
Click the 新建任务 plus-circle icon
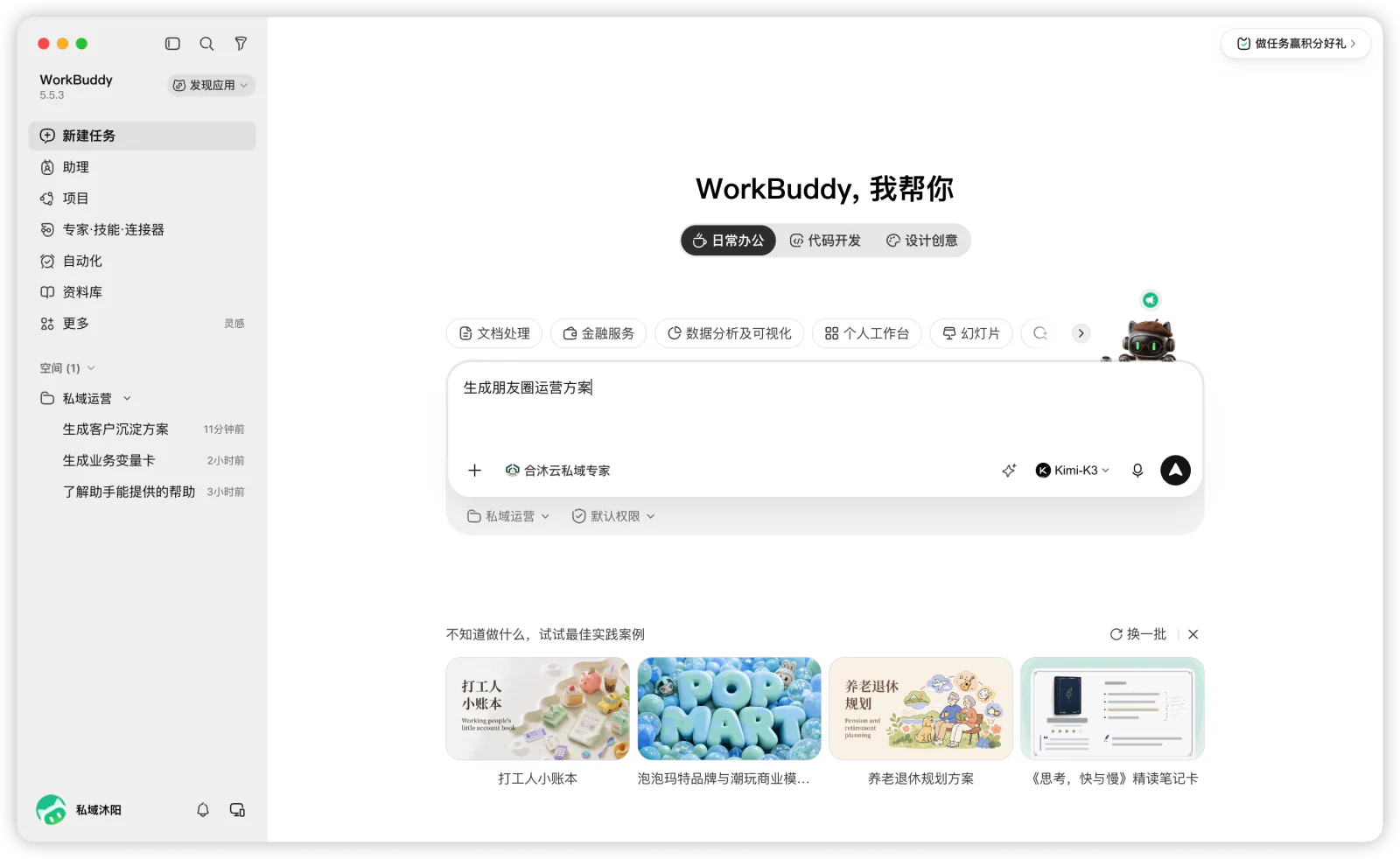(47, 136)
